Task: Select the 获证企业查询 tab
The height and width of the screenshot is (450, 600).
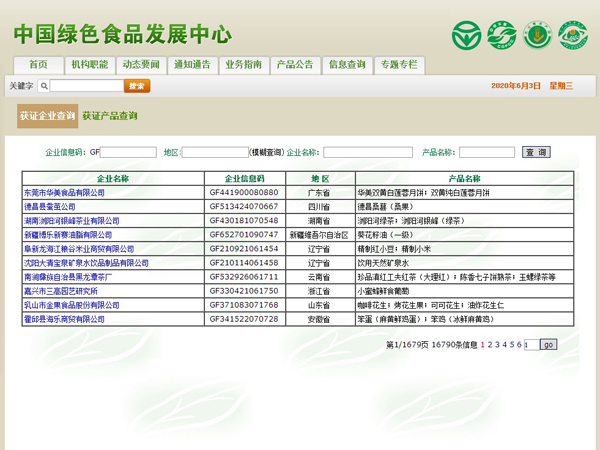Action: pos(47,116)
